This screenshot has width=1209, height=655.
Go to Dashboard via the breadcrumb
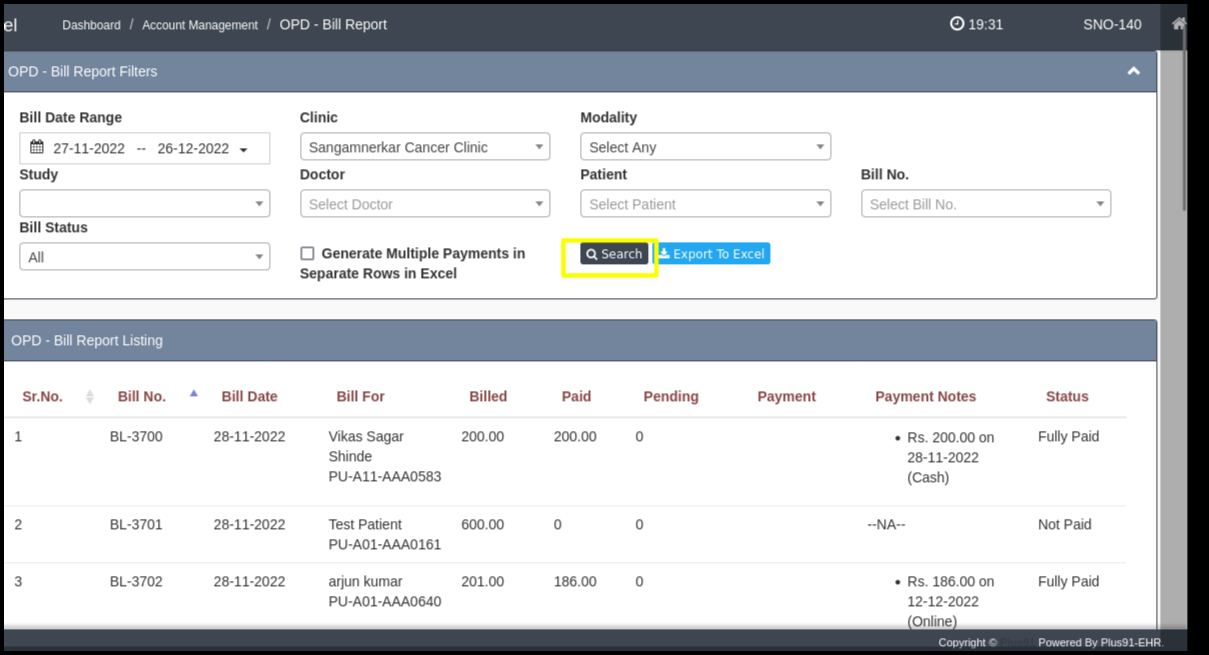tap(91, 24)
